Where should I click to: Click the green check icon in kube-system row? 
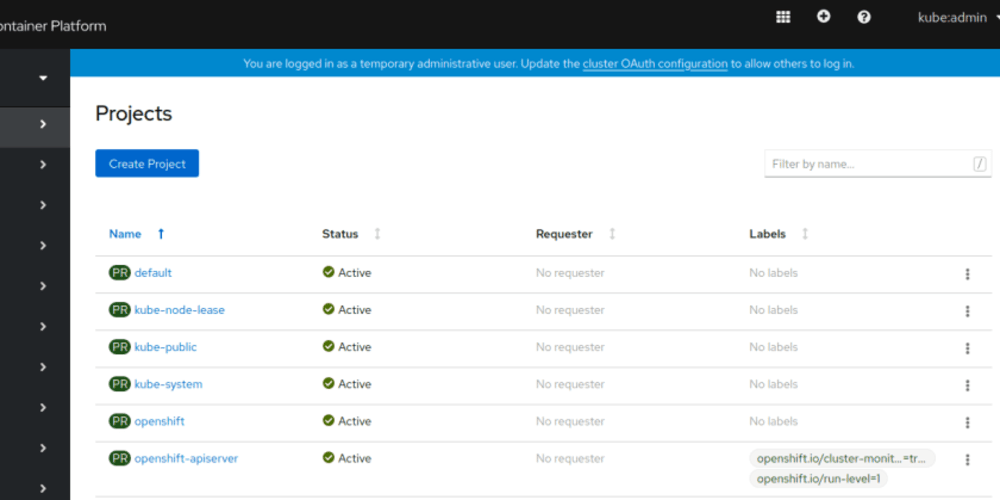[328, 383]
